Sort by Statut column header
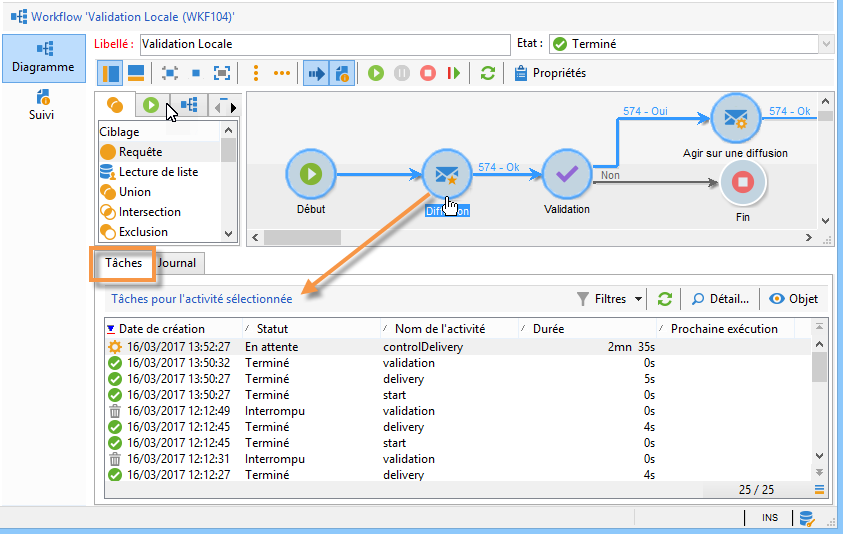852x546 pixels. tap(312, 329)
